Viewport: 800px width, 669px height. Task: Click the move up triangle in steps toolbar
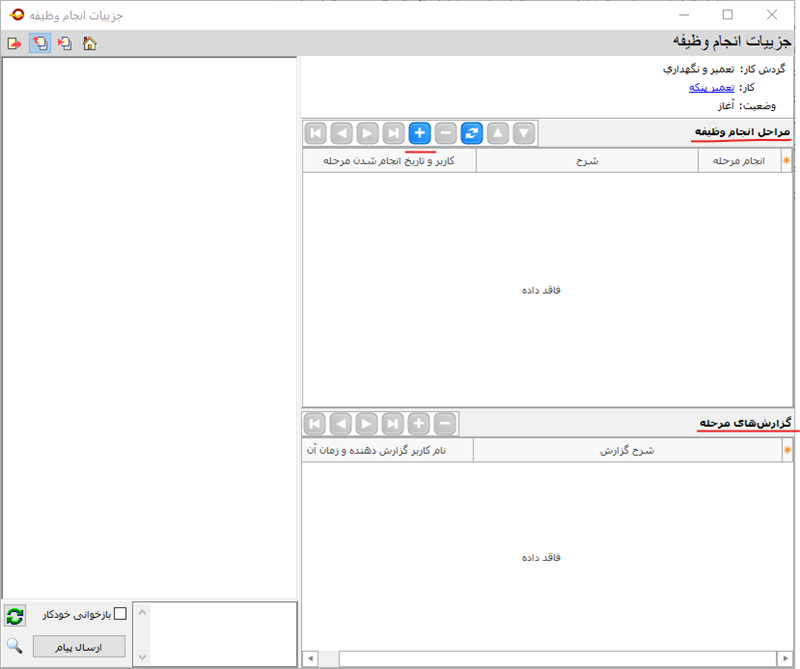[x=497, y=133]
